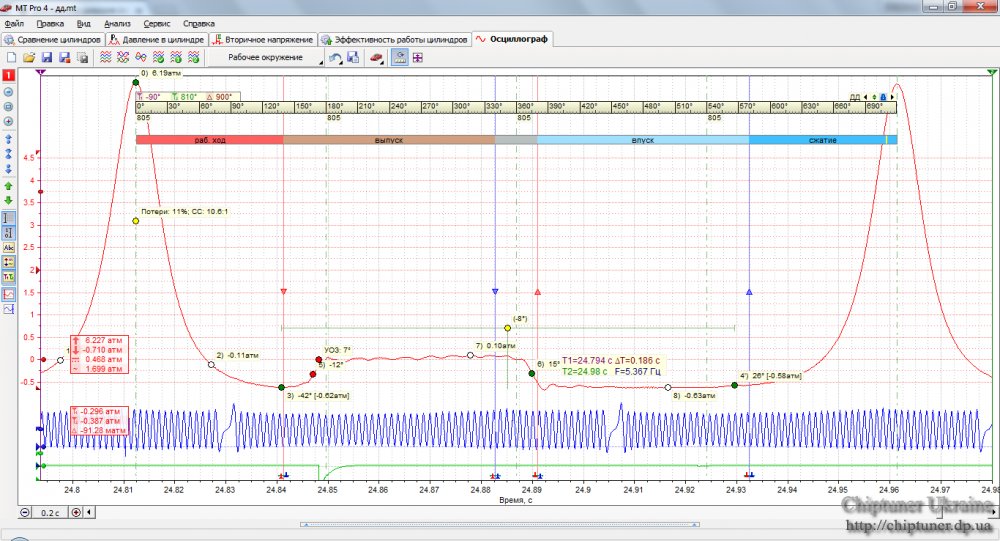Click the vertical zoom fit icon
Screen dimensions: 1000x541
point(9,107)
